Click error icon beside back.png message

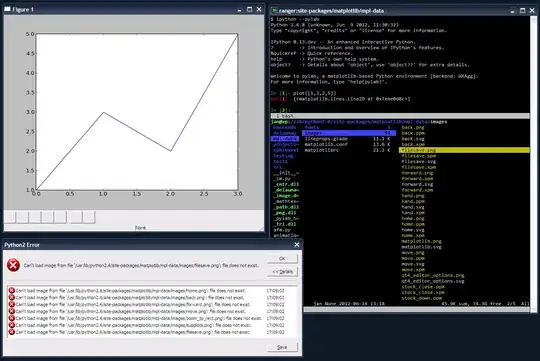pos(11,297)
